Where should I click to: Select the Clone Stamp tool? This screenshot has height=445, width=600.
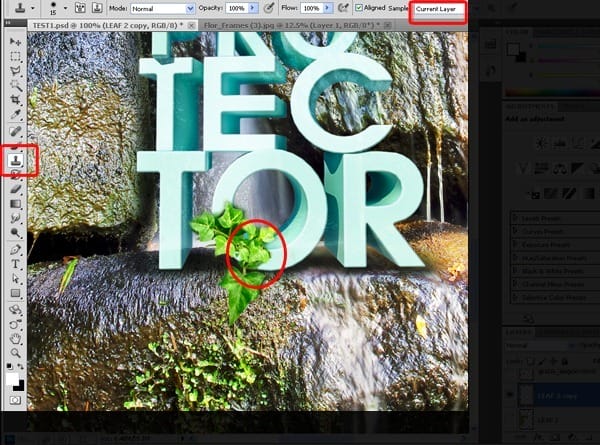pyautogui.click(x=16, y=160)
